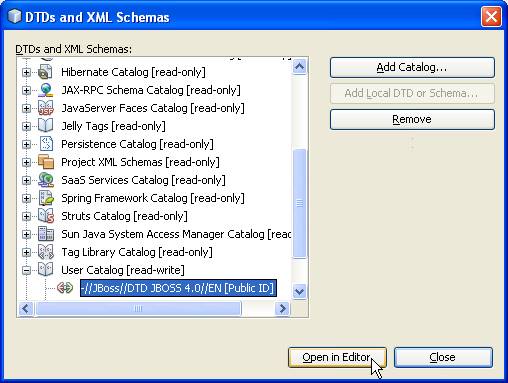This screenshot has height=383, width=508.
Task: Select Spring Framework Catalog [read-only] row
Action: click(x=153, y=198)
